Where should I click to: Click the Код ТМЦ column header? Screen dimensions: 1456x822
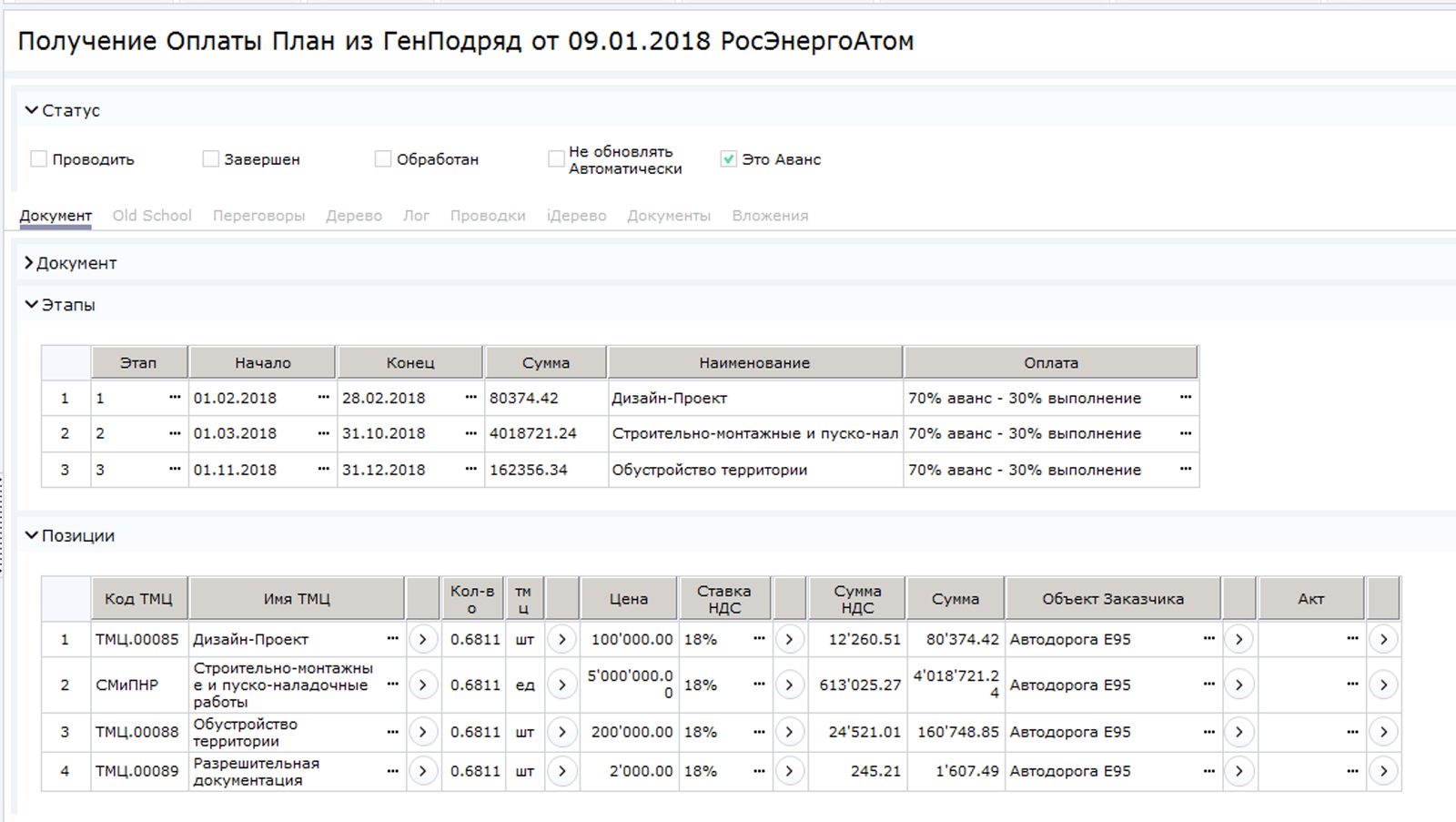(139, 599)
